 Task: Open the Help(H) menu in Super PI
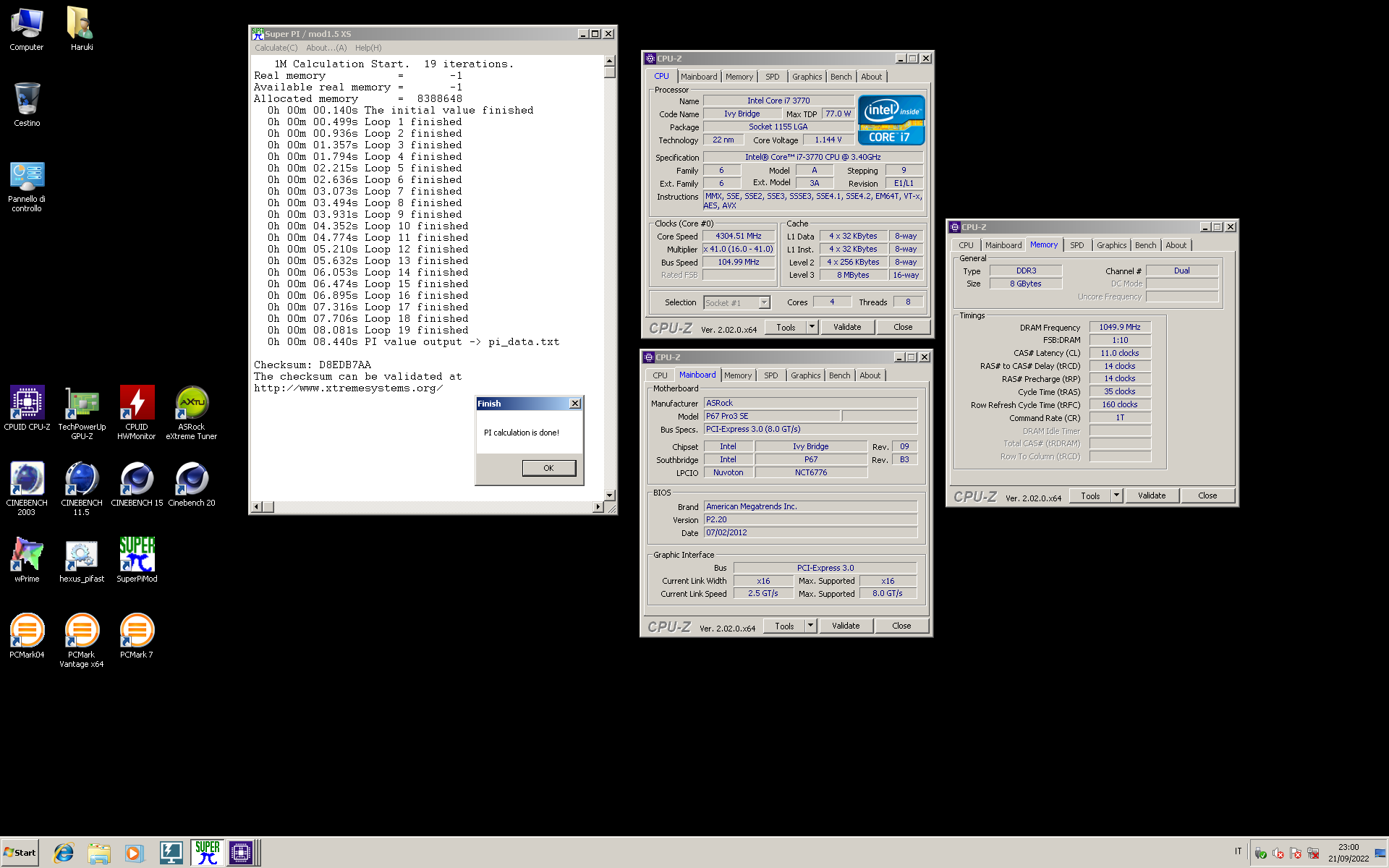368,48
